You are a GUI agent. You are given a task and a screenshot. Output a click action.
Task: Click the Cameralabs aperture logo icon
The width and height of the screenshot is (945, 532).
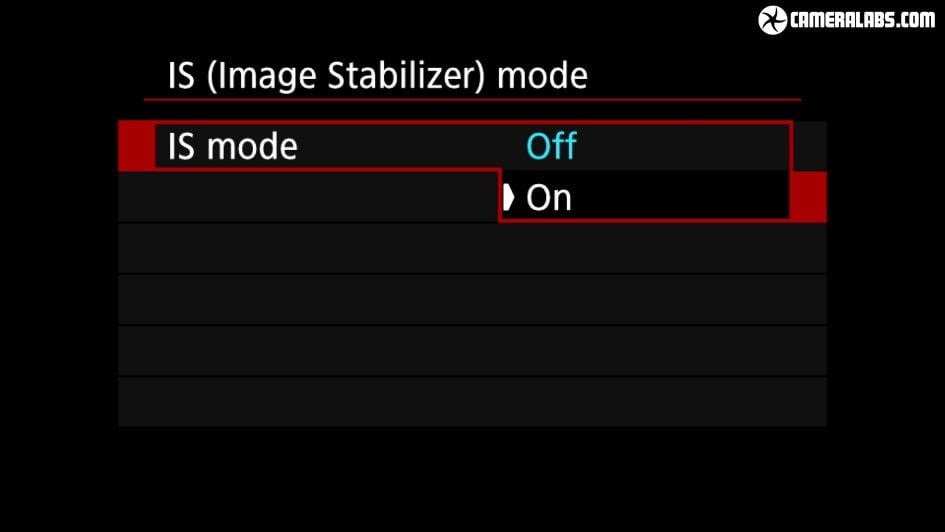(x=773, y=20)
